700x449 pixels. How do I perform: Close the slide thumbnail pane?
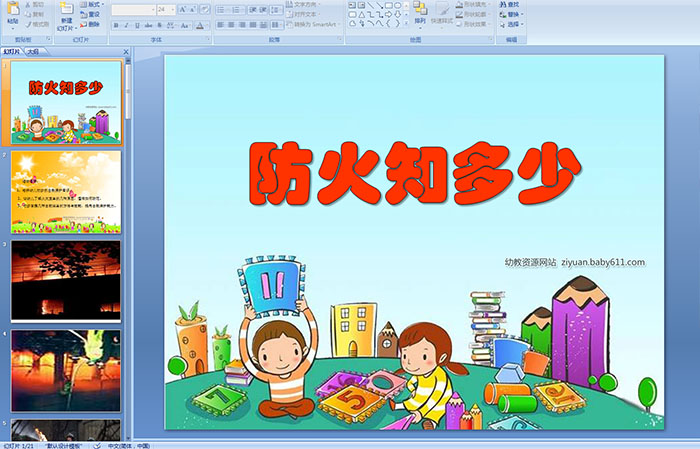coord(126,52)
